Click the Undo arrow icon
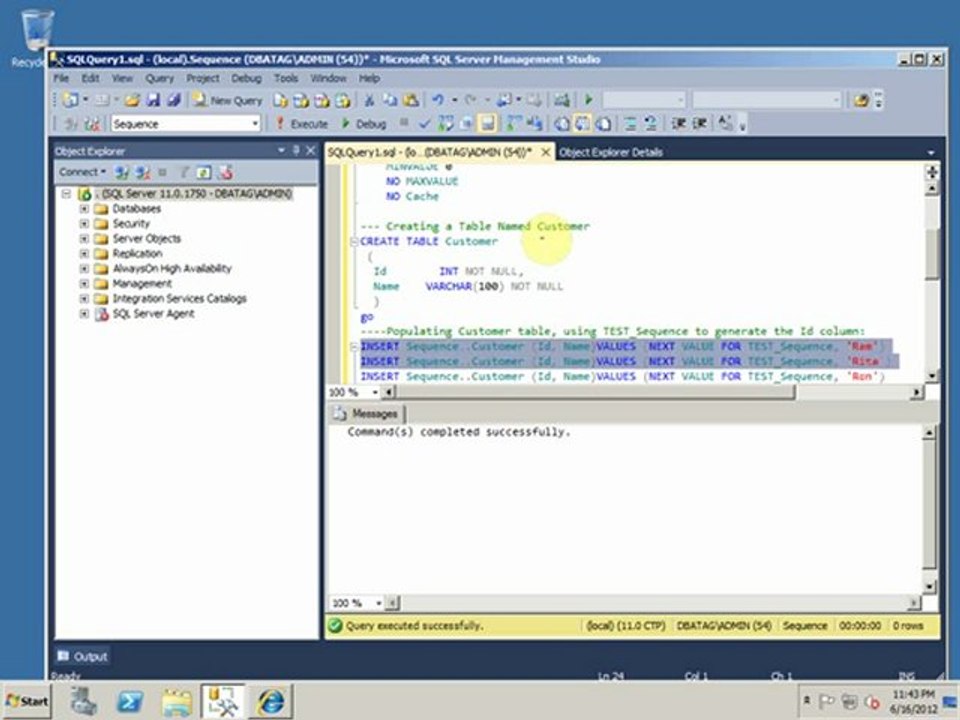Image resolution: width=960 pixels, height=720 pixels. point(438,100)
